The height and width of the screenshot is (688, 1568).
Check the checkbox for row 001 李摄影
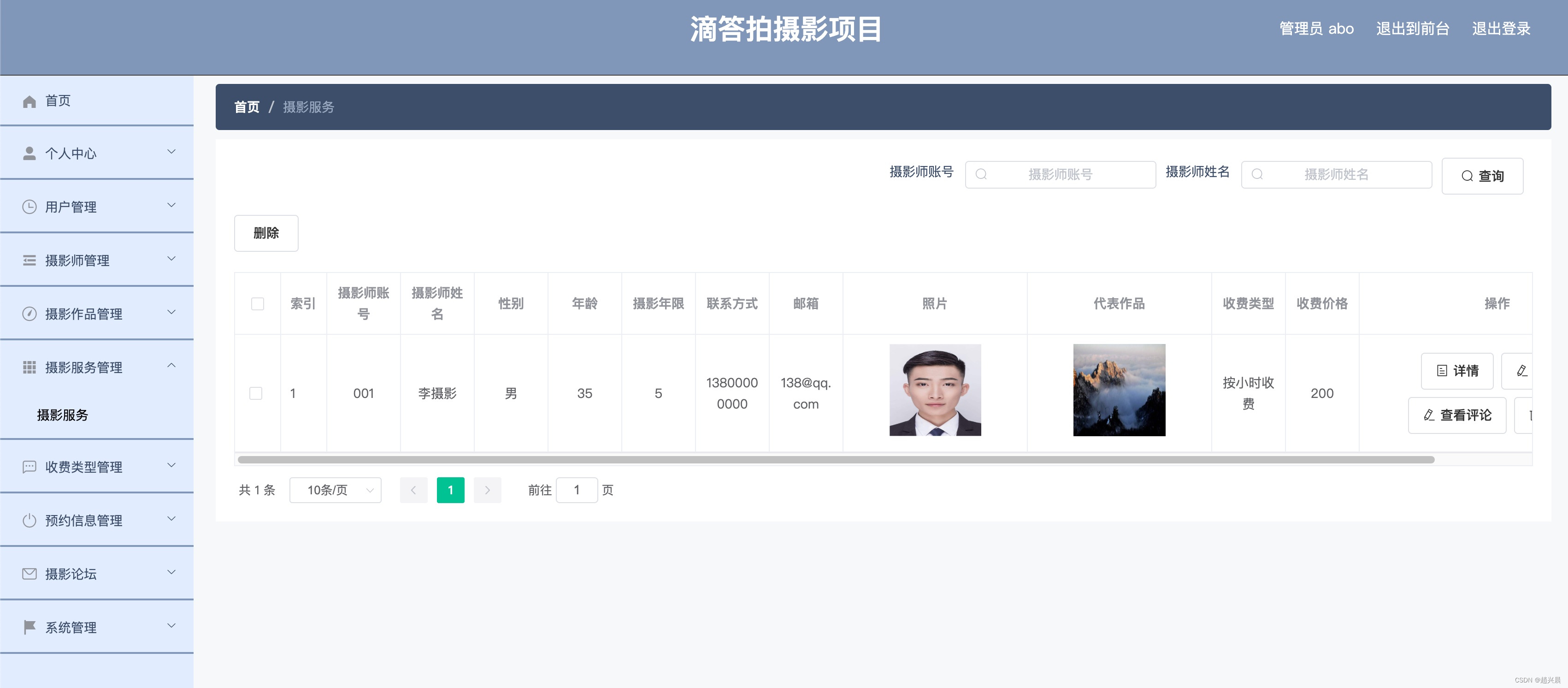(256, 393)
